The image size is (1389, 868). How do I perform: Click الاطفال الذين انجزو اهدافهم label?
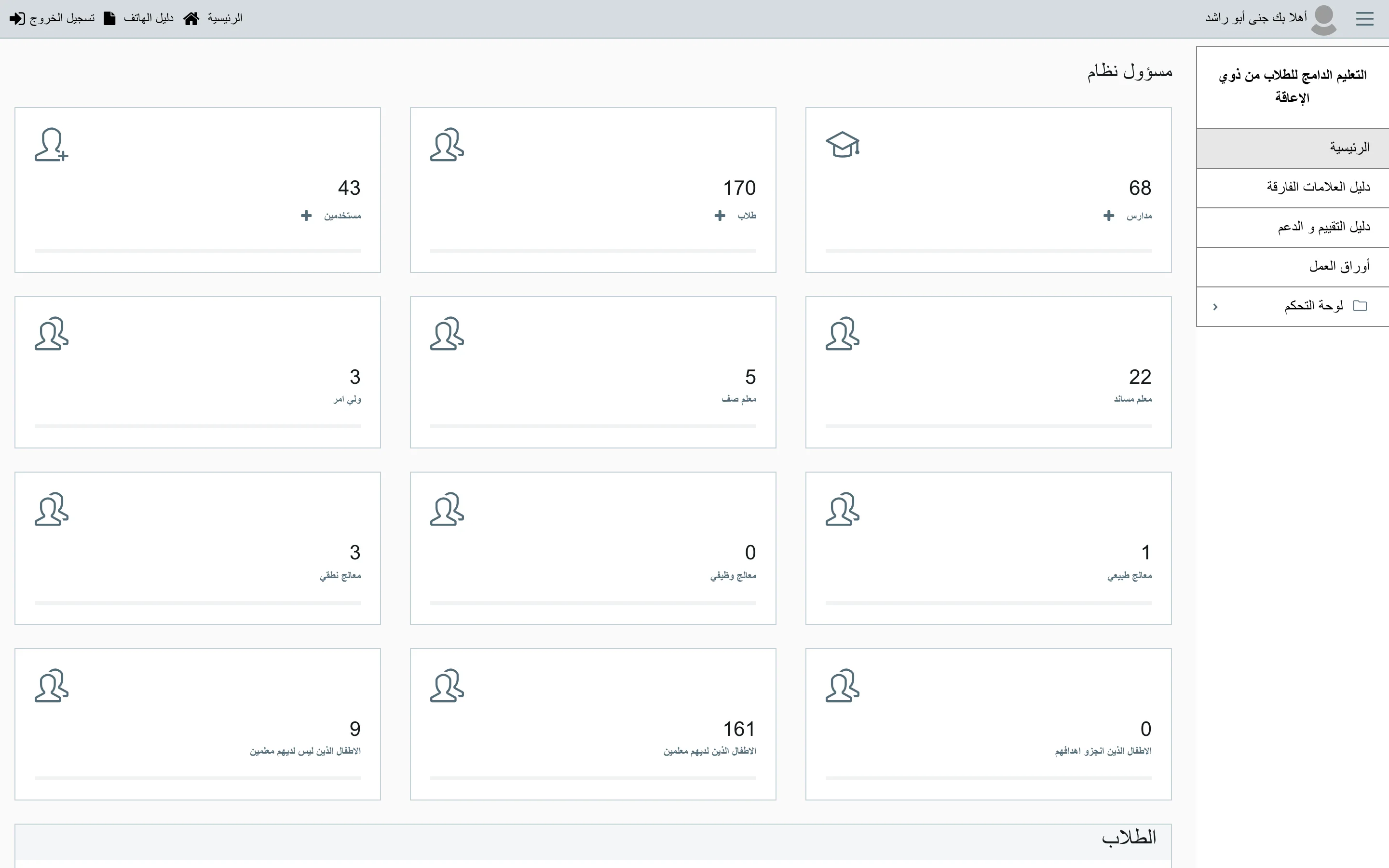click(x=1103, y=751)
